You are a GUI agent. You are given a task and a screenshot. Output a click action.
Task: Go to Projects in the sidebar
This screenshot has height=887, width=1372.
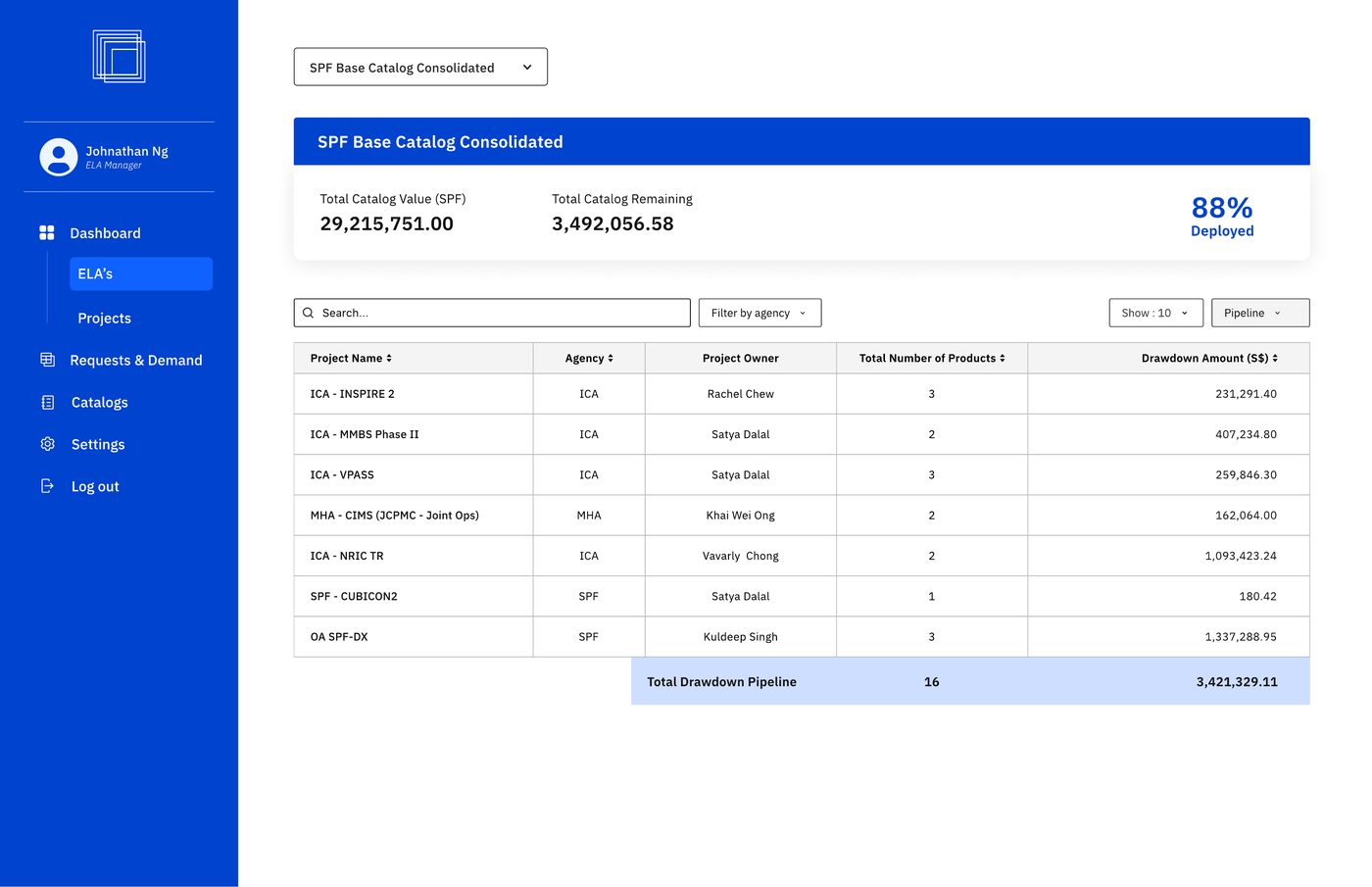pyautogui.click(x=105, y=318)
